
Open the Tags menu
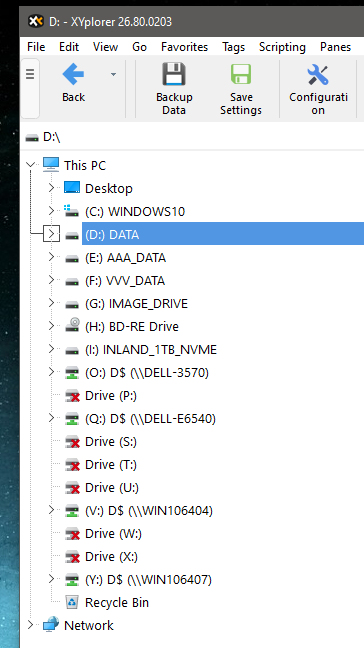tap(233, 47)
